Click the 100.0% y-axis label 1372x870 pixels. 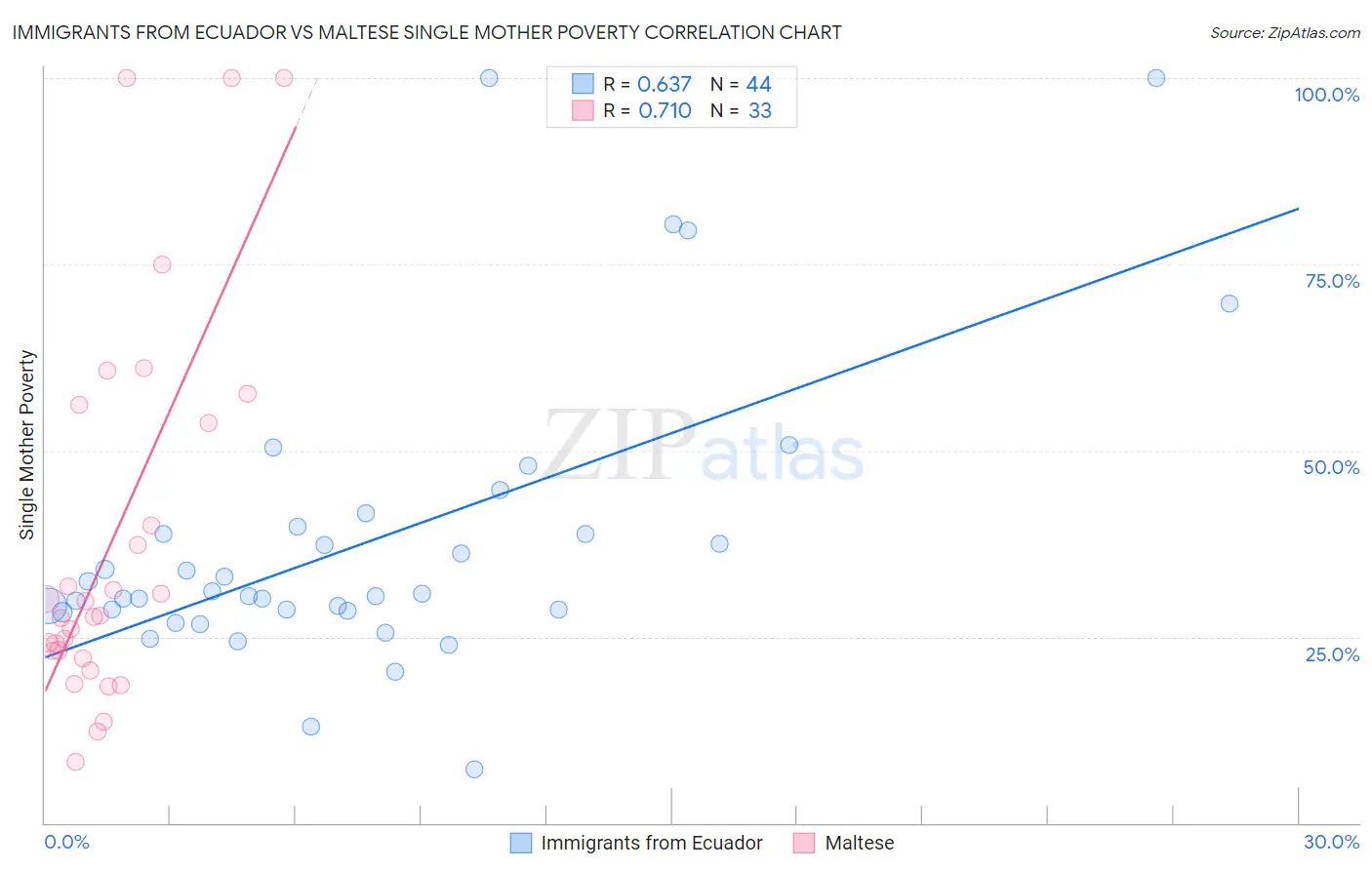tap(1327, 95)
